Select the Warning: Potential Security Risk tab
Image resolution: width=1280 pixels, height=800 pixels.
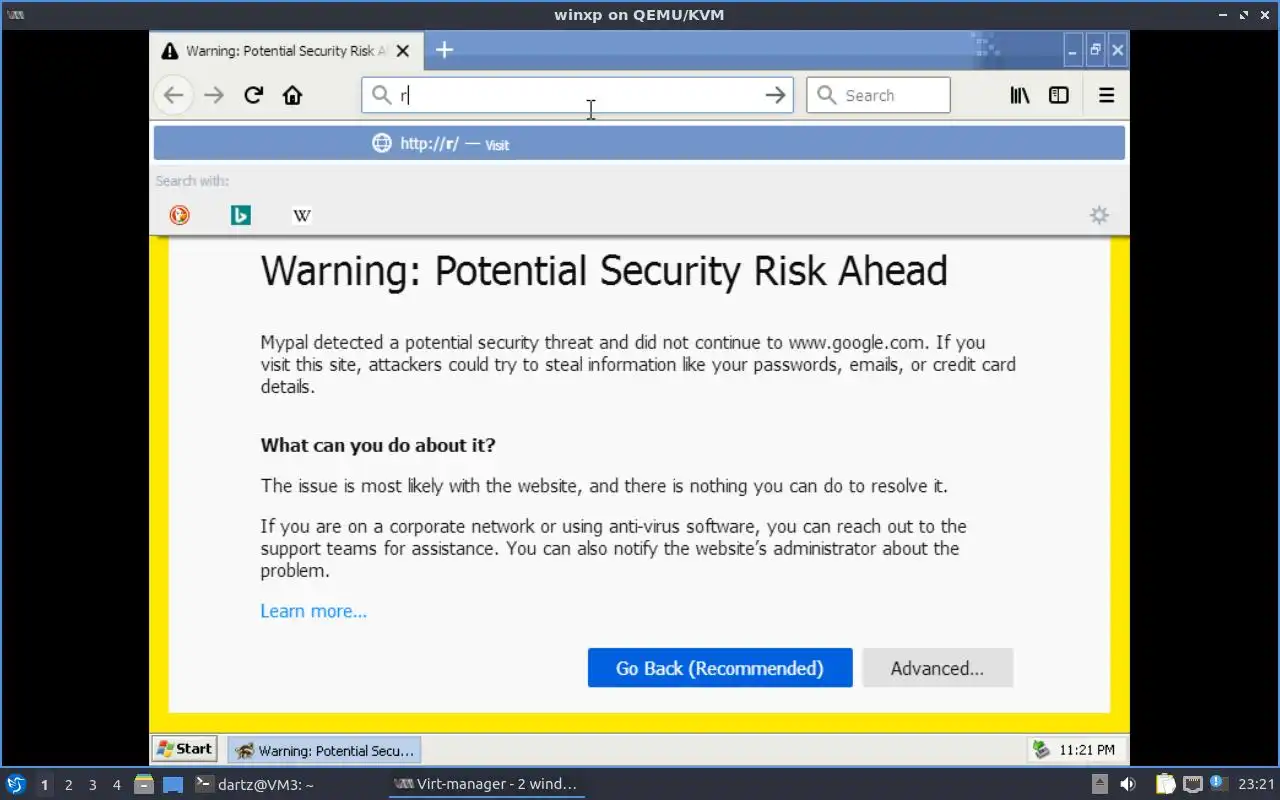(x=286, y=50)
